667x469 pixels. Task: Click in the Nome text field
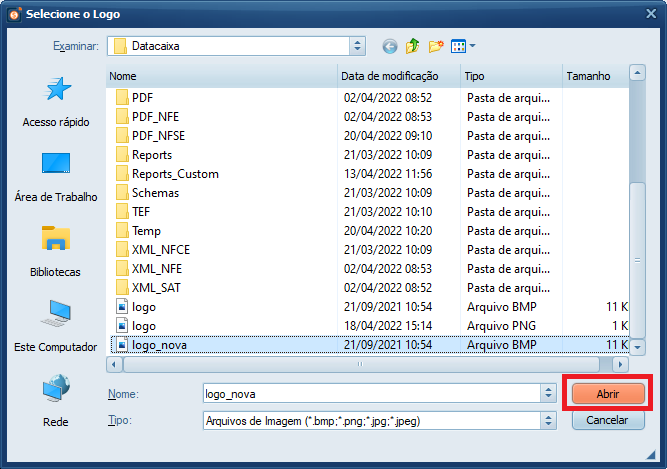(x=370, y=394)
